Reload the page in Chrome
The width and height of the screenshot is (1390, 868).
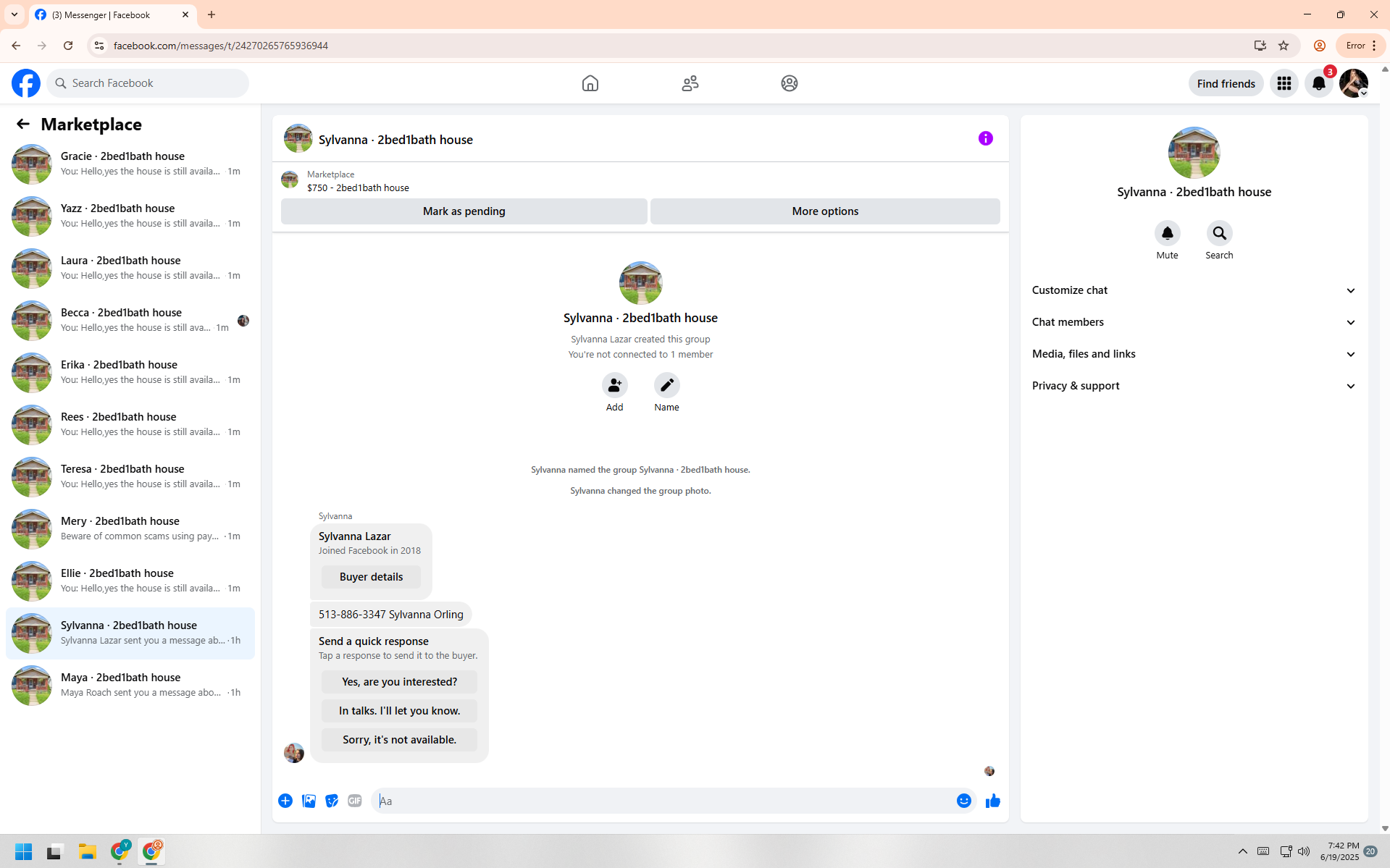click(68, 46)
